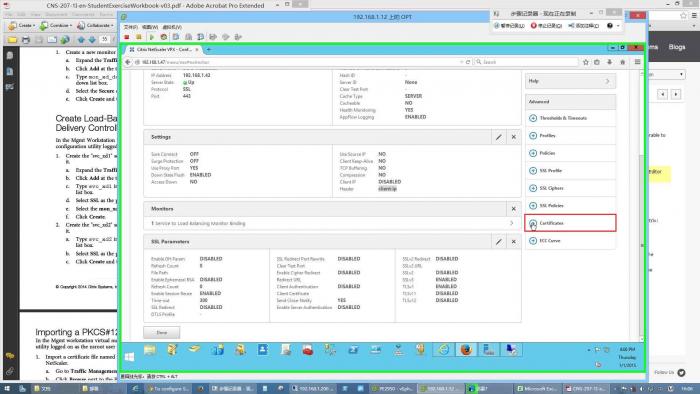Expand the Help panel
Image resolution: width=700 pixels, height=394 pixels.
[x=570, y=81]
